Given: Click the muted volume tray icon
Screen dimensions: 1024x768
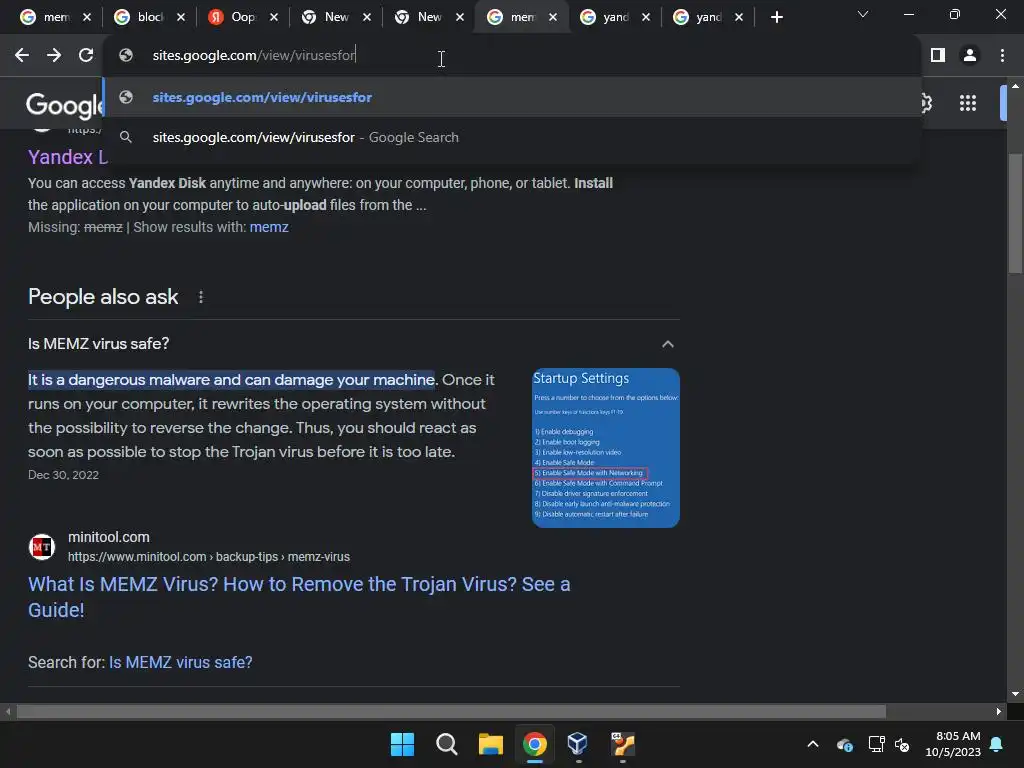Looking at the screenshot, I should 903,744.
